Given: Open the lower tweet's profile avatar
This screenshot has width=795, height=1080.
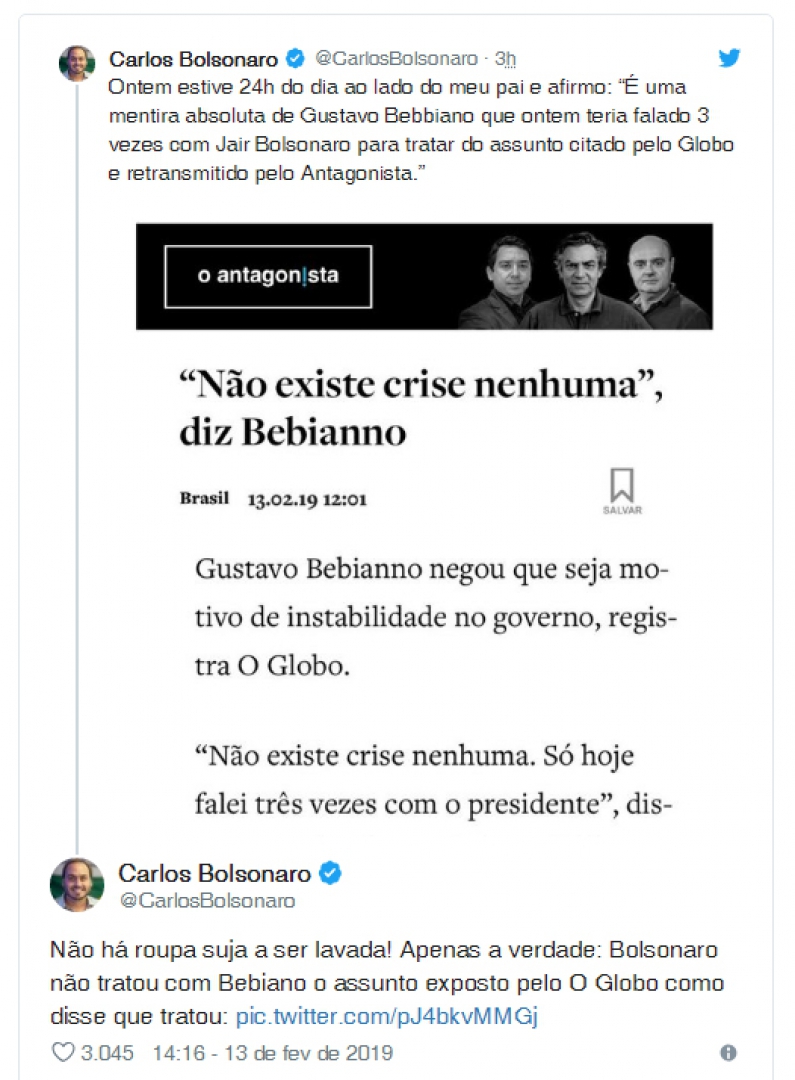Looking at the screenshot, I should pyautogui.click(x=77, y=884).
